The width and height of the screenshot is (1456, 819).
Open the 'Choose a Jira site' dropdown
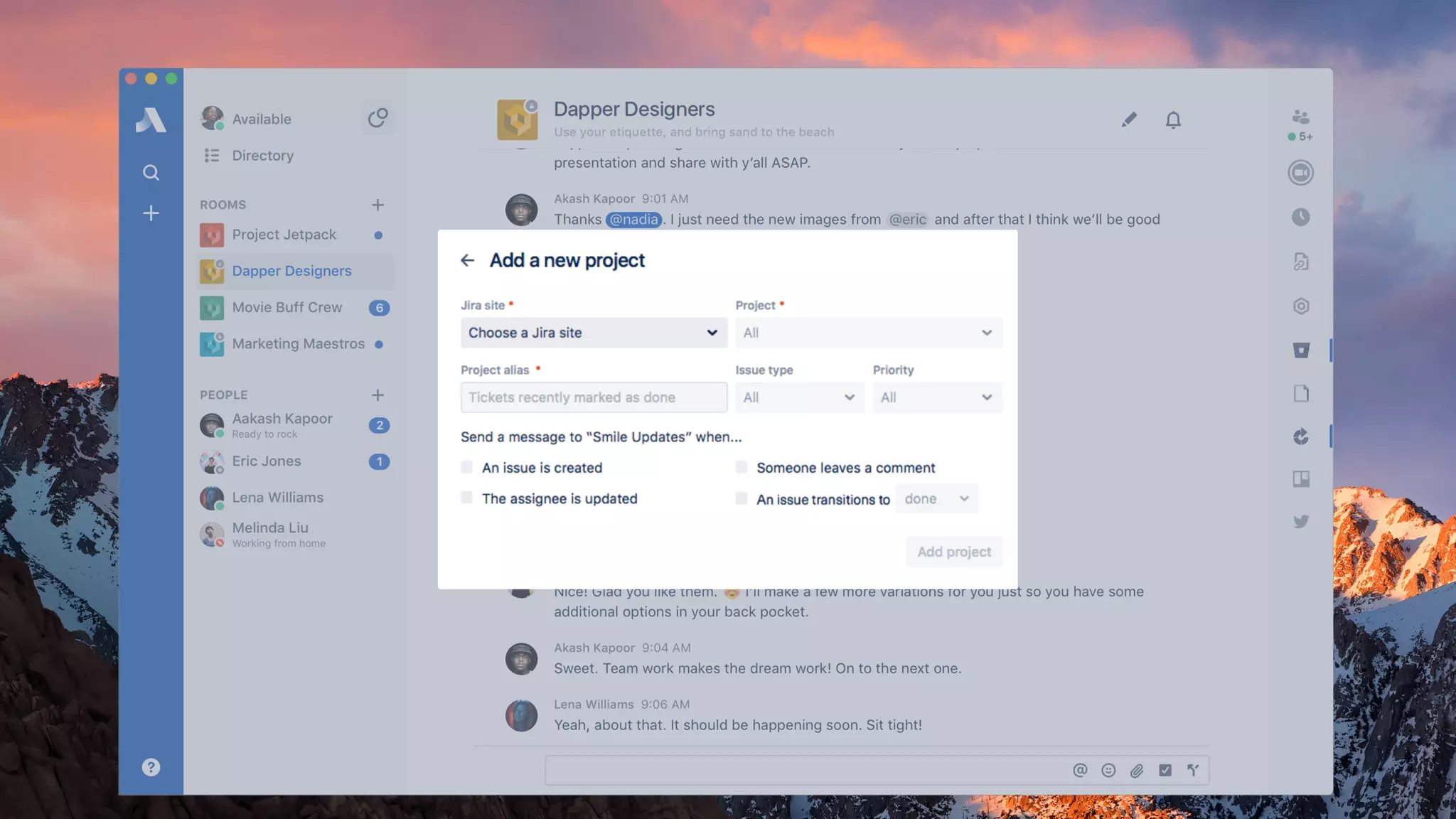(x=594, y=333)
